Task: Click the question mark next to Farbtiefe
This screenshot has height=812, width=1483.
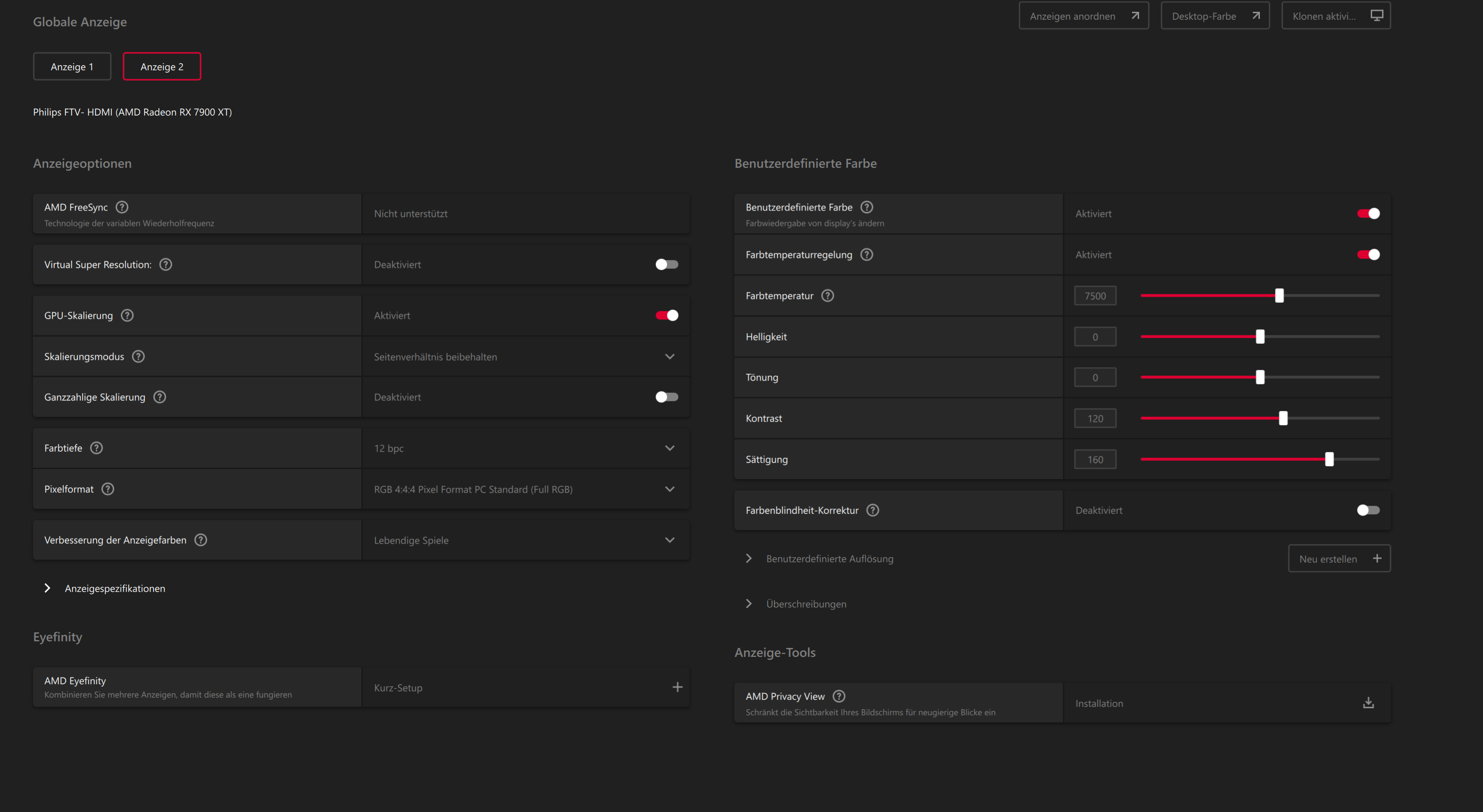Action: click(96, 447)
